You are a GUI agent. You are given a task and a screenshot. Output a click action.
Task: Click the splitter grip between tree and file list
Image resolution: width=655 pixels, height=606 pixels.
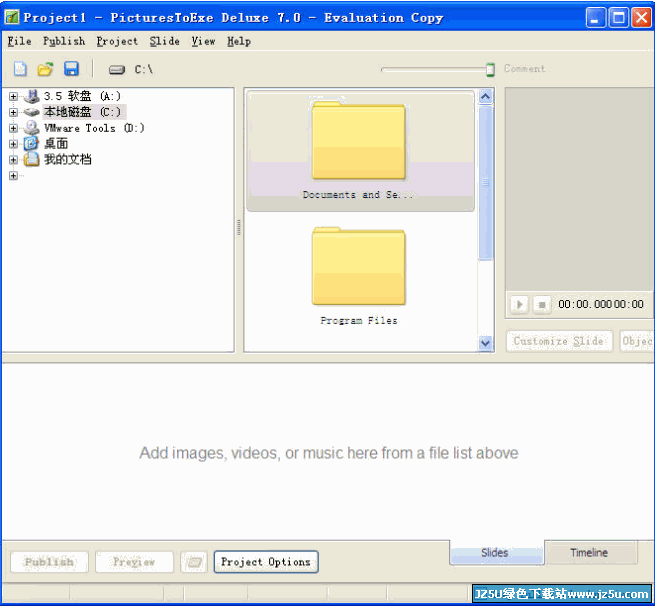tap(239, 227)
